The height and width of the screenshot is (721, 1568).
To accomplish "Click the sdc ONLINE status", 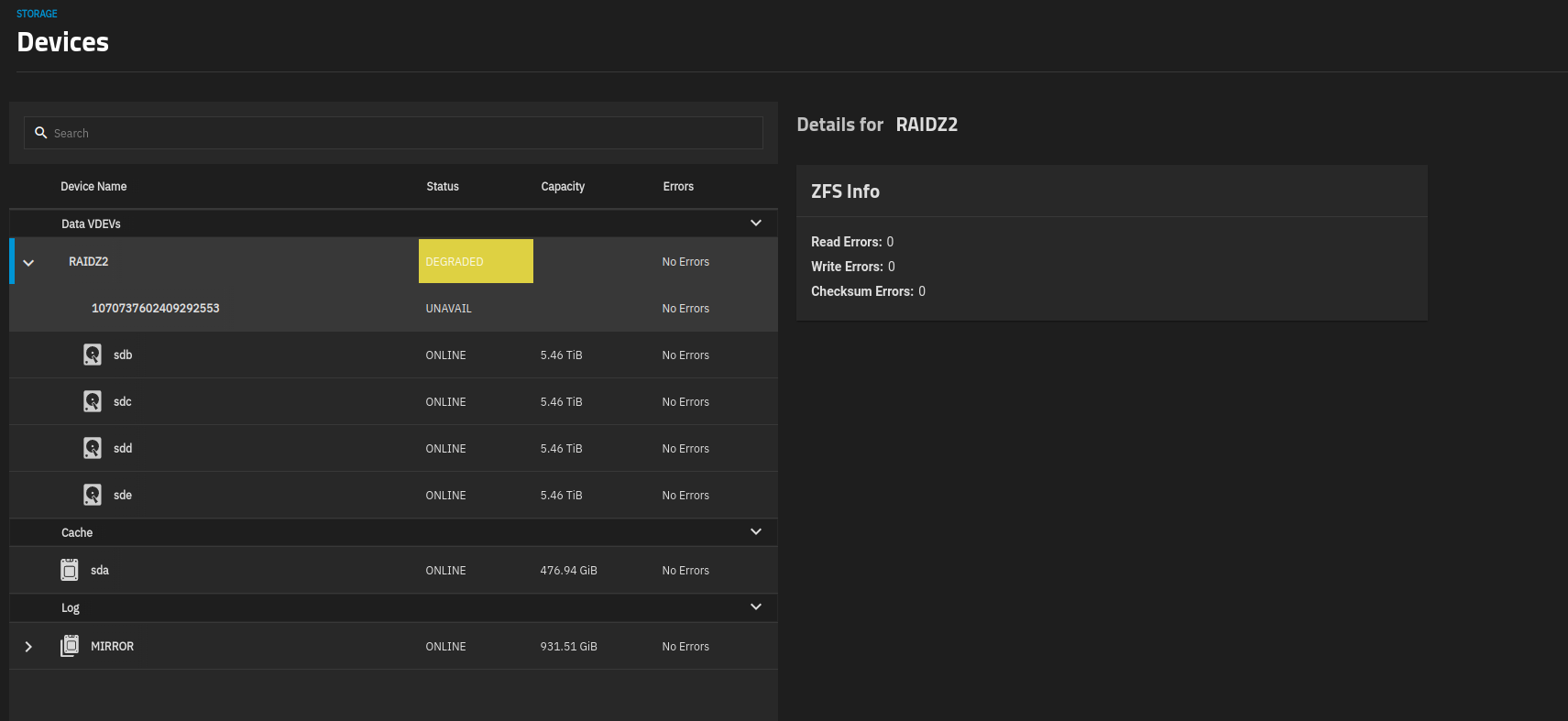I will 445,402.
